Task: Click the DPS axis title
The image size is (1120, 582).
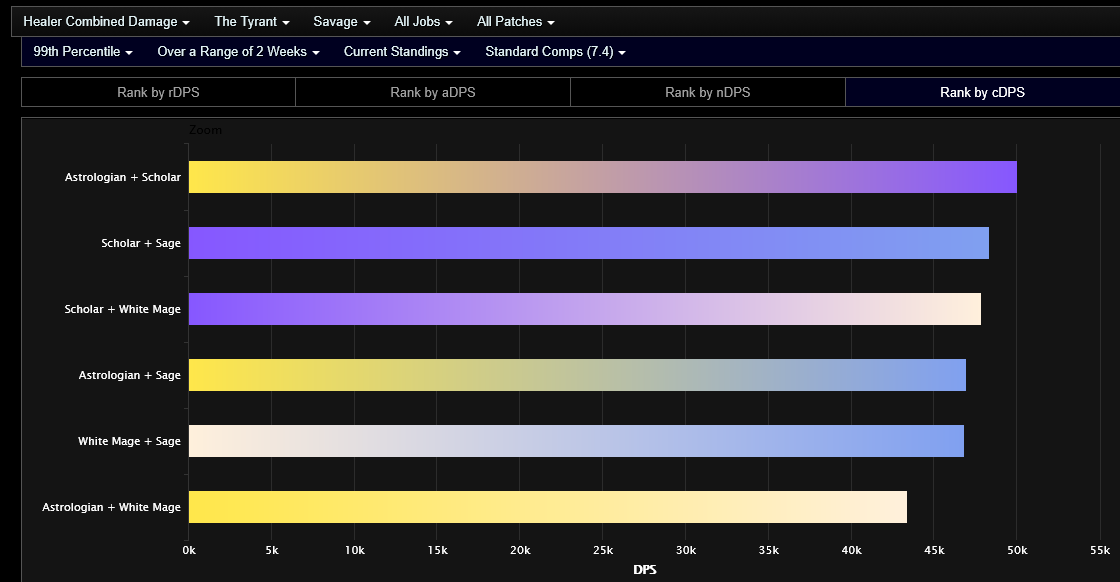Action: pos(644,569)
